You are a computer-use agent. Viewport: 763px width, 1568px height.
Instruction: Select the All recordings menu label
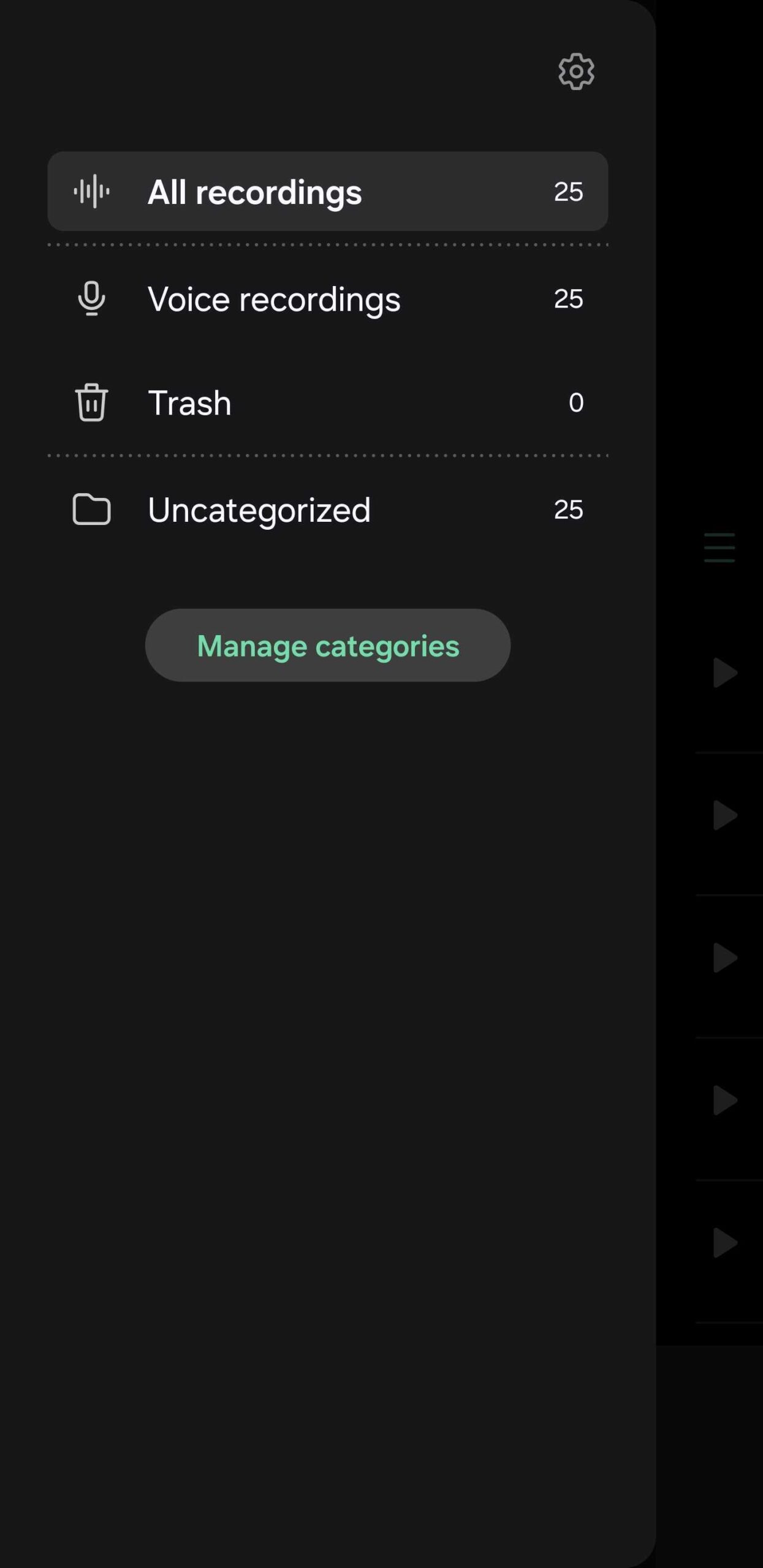point(255,192)
